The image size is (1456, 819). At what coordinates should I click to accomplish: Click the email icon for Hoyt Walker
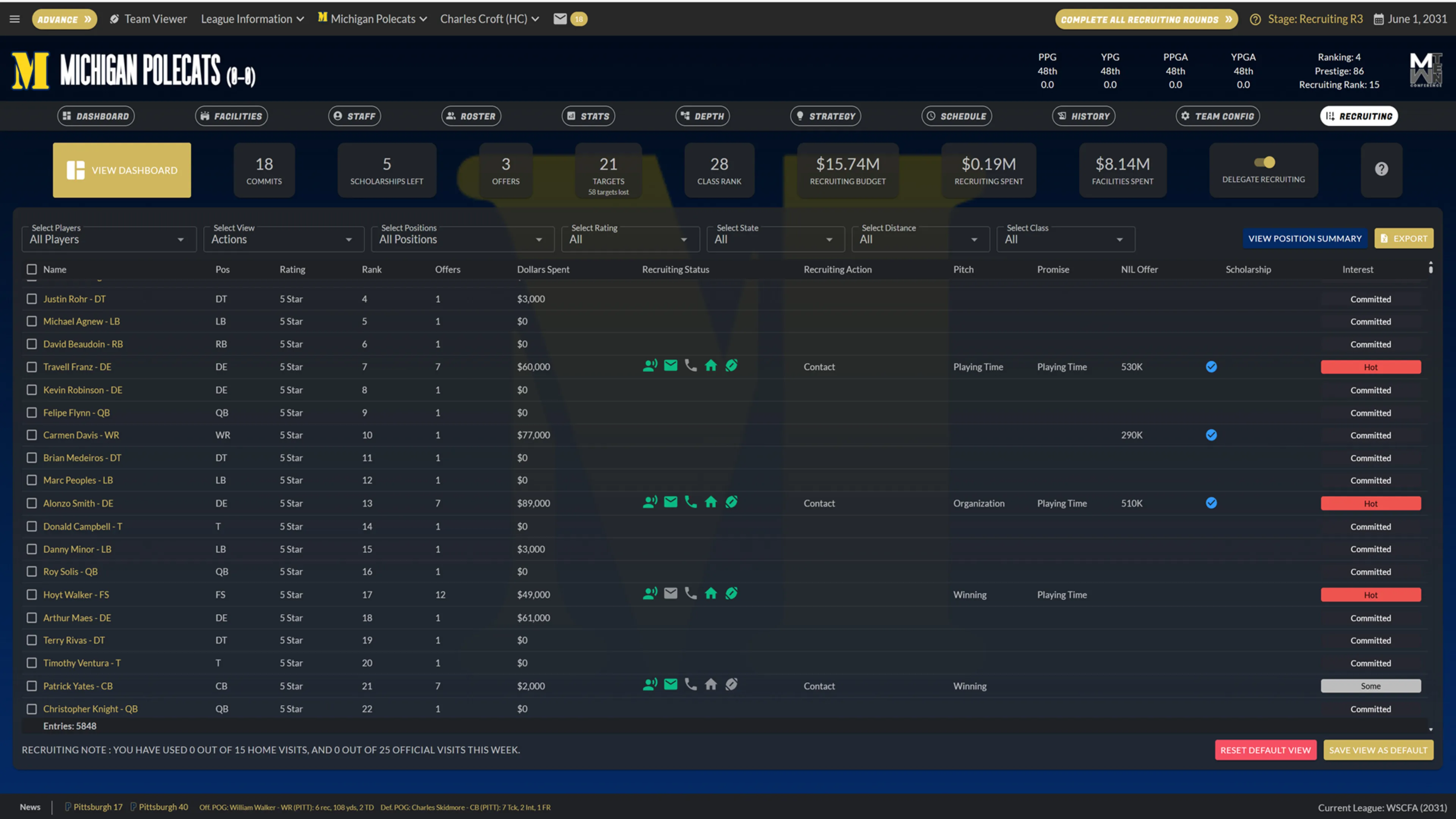(x=670, y=593)
